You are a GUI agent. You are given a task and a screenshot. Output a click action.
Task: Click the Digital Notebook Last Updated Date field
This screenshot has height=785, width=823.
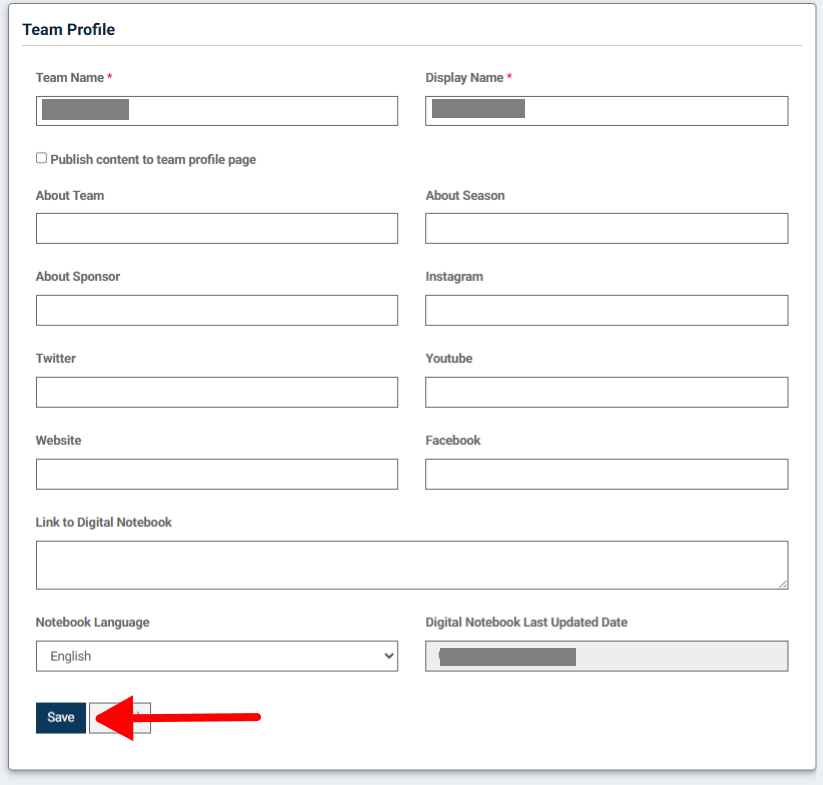(x=607, y=656)
